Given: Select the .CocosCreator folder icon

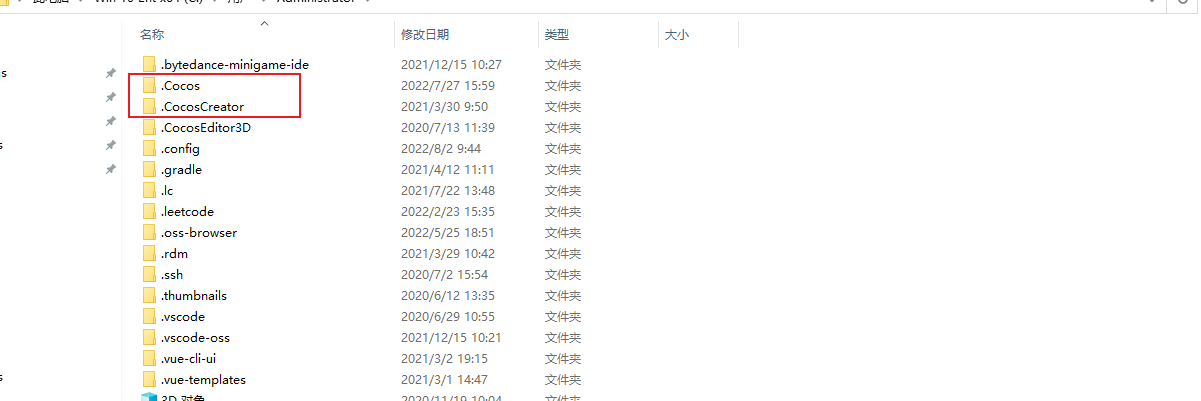Looking at the screenshot, I should click(x=149, y=106).
